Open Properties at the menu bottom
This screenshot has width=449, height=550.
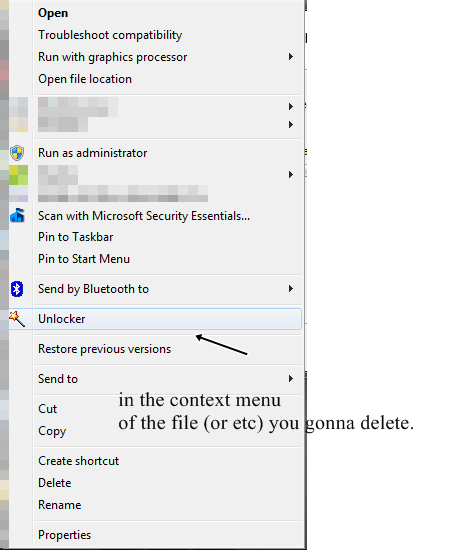(x=65, y=535)
